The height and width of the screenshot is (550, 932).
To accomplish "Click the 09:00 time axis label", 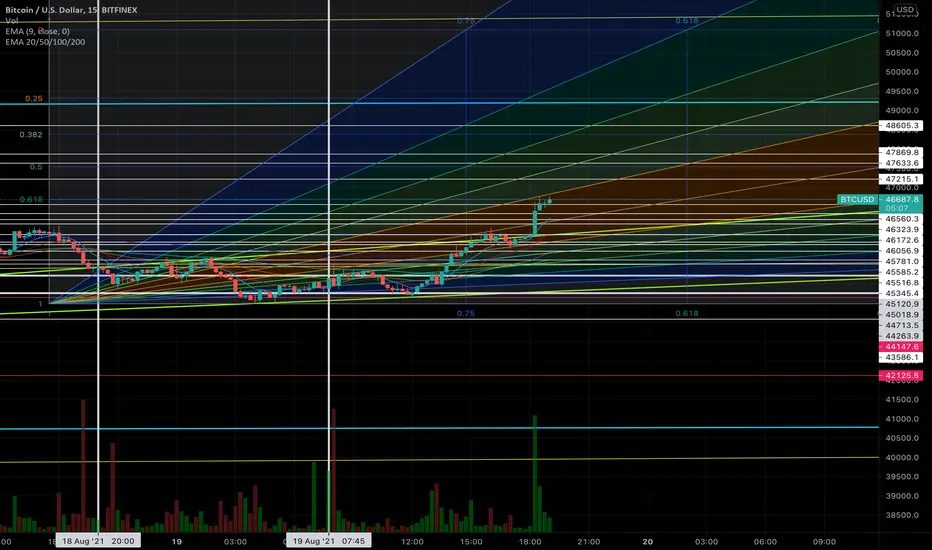I will pos(824,542).
